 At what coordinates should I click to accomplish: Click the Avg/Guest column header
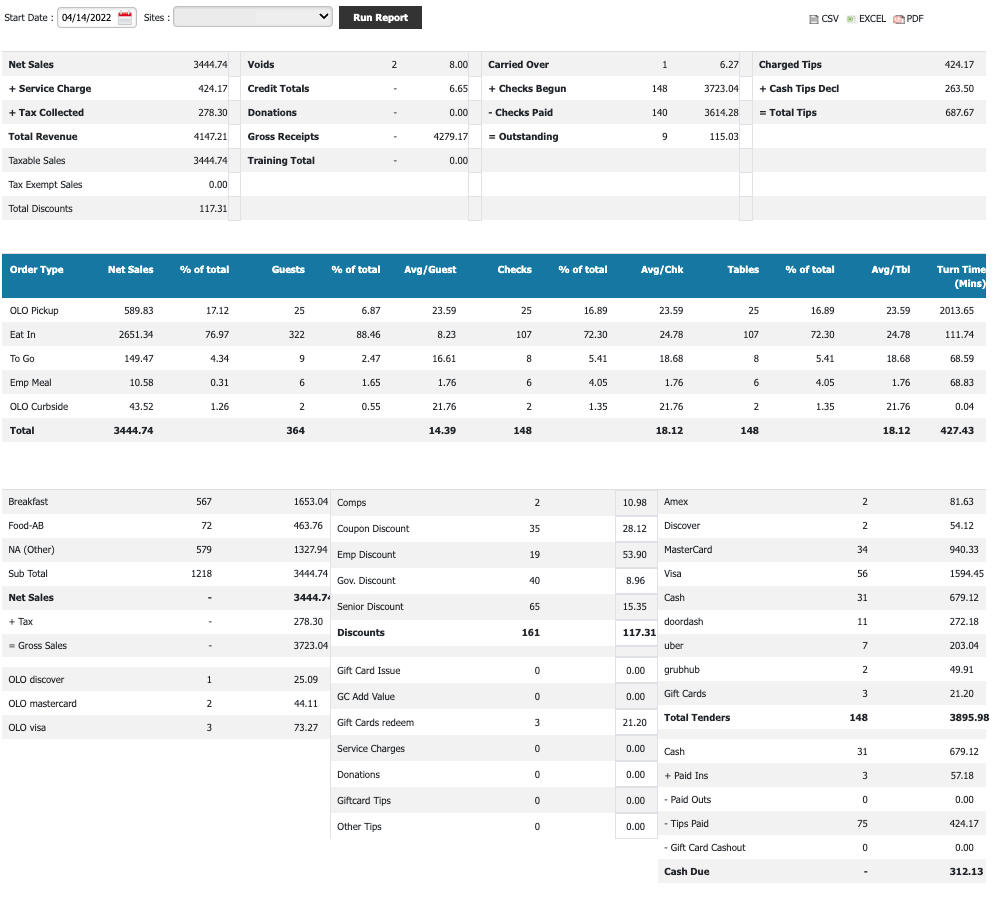pos(430,270)
